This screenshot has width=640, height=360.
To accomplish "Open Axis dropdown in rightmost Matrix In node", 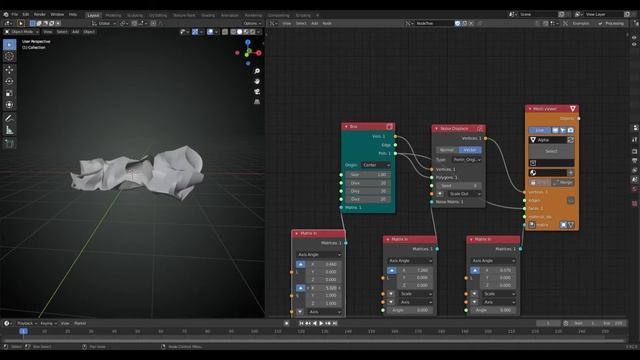I will coord(499,302).
